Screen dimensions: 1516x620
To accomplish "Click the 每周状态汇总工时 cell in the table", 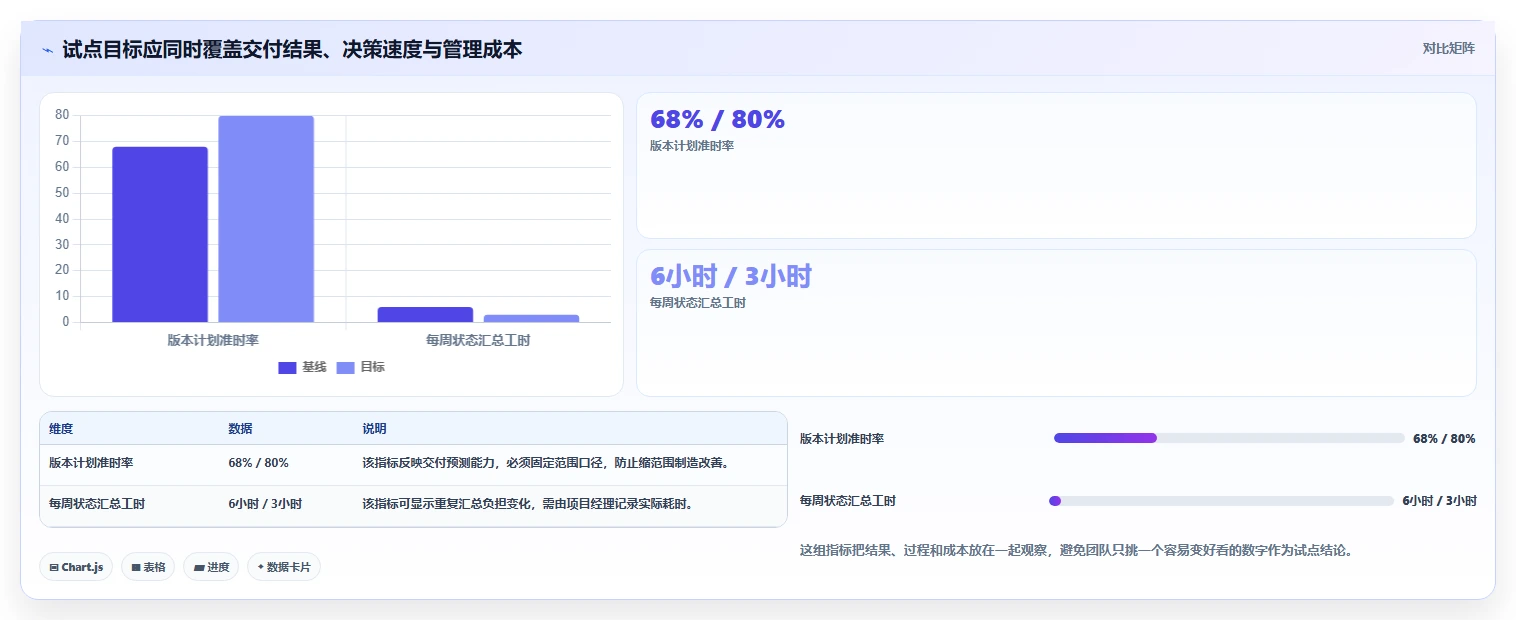I will click(x=97, y=504).
